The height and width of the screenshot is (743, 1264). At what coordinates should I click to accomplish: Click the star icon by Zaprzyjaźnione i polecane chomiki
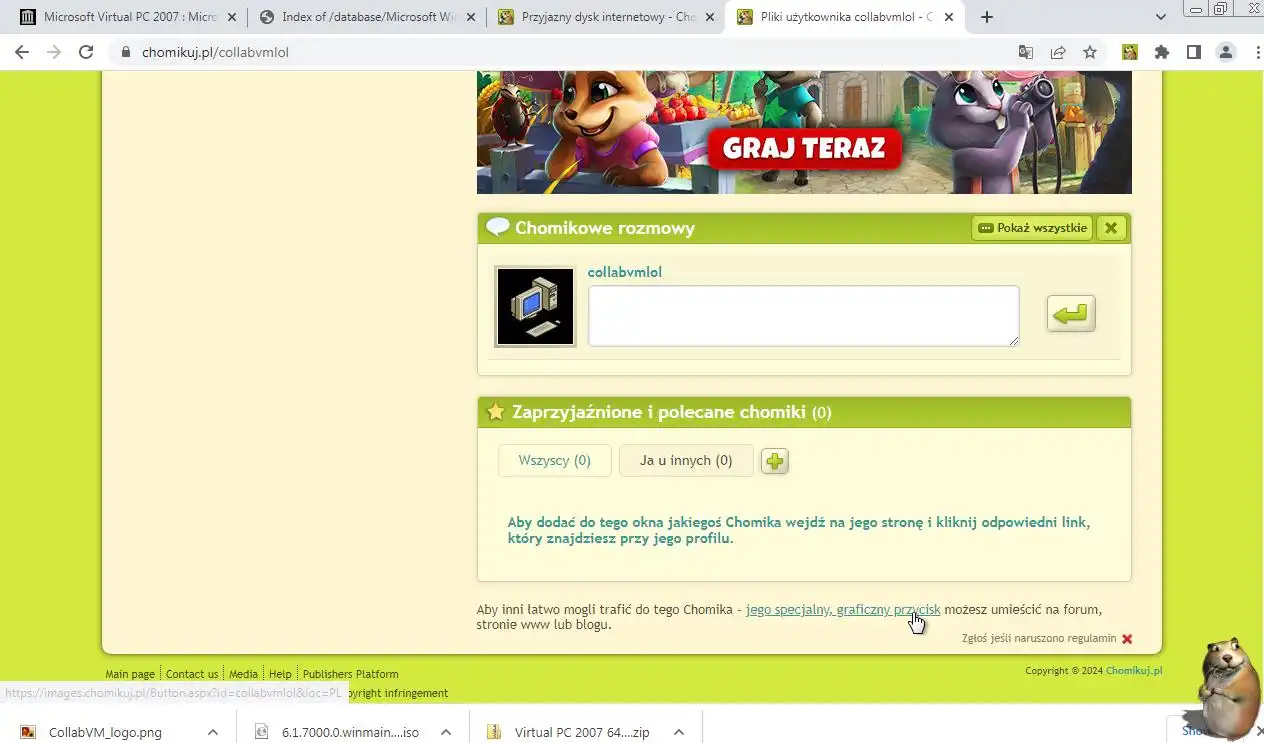click(x=495, y=412)
